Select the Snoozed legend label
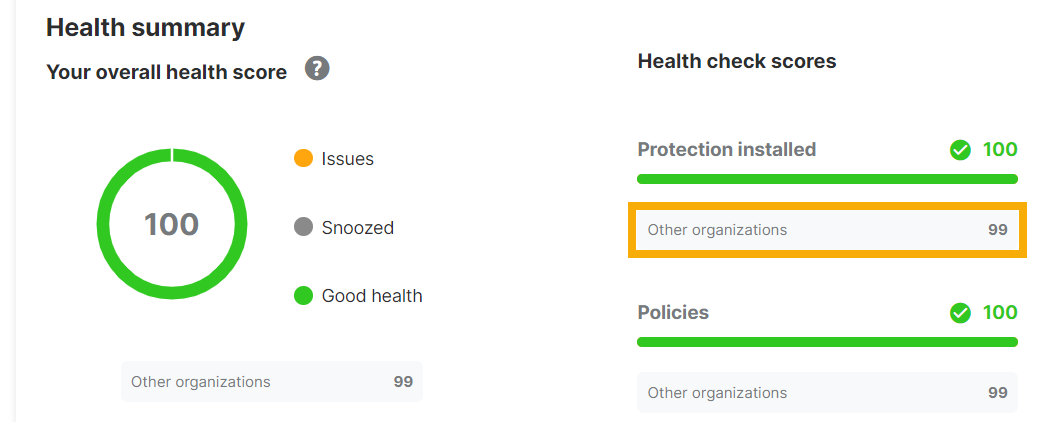The width and height of the screenshot is (1059, 422). [x=357, y=227]
